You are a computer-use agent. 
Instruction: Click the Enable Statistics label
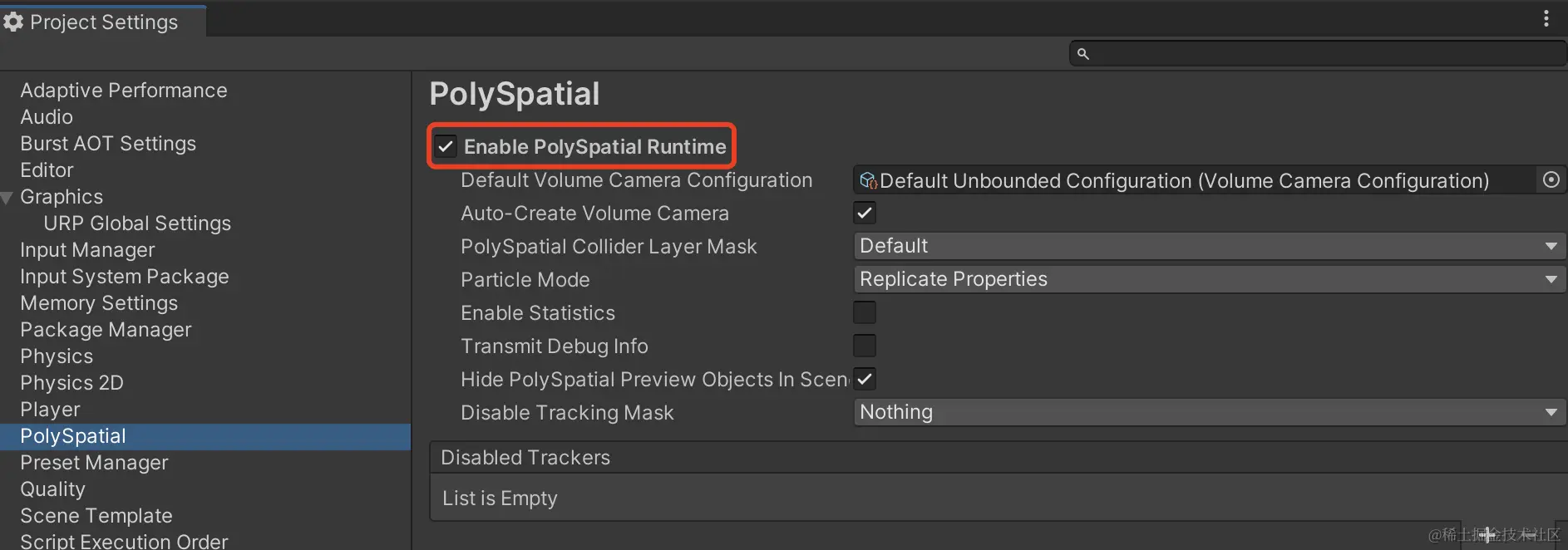[x=538, y=312]
